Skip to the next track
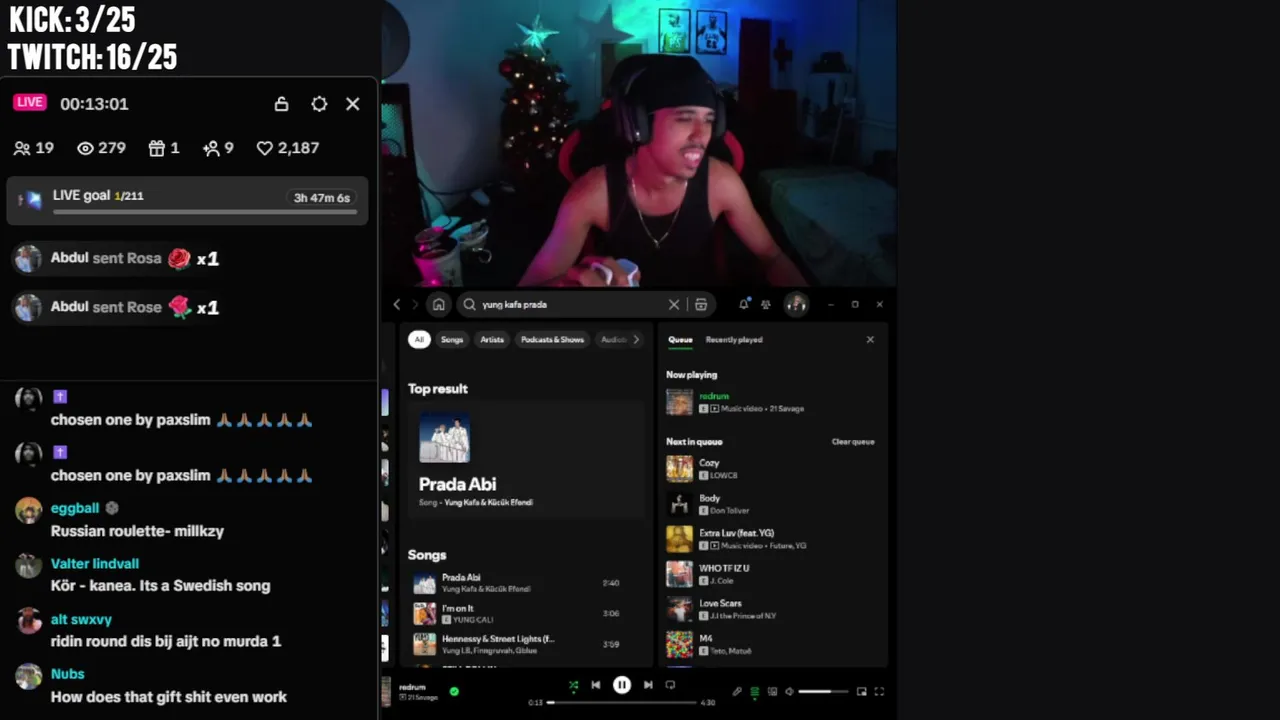 pyautogui.click(x=648, y=685)
